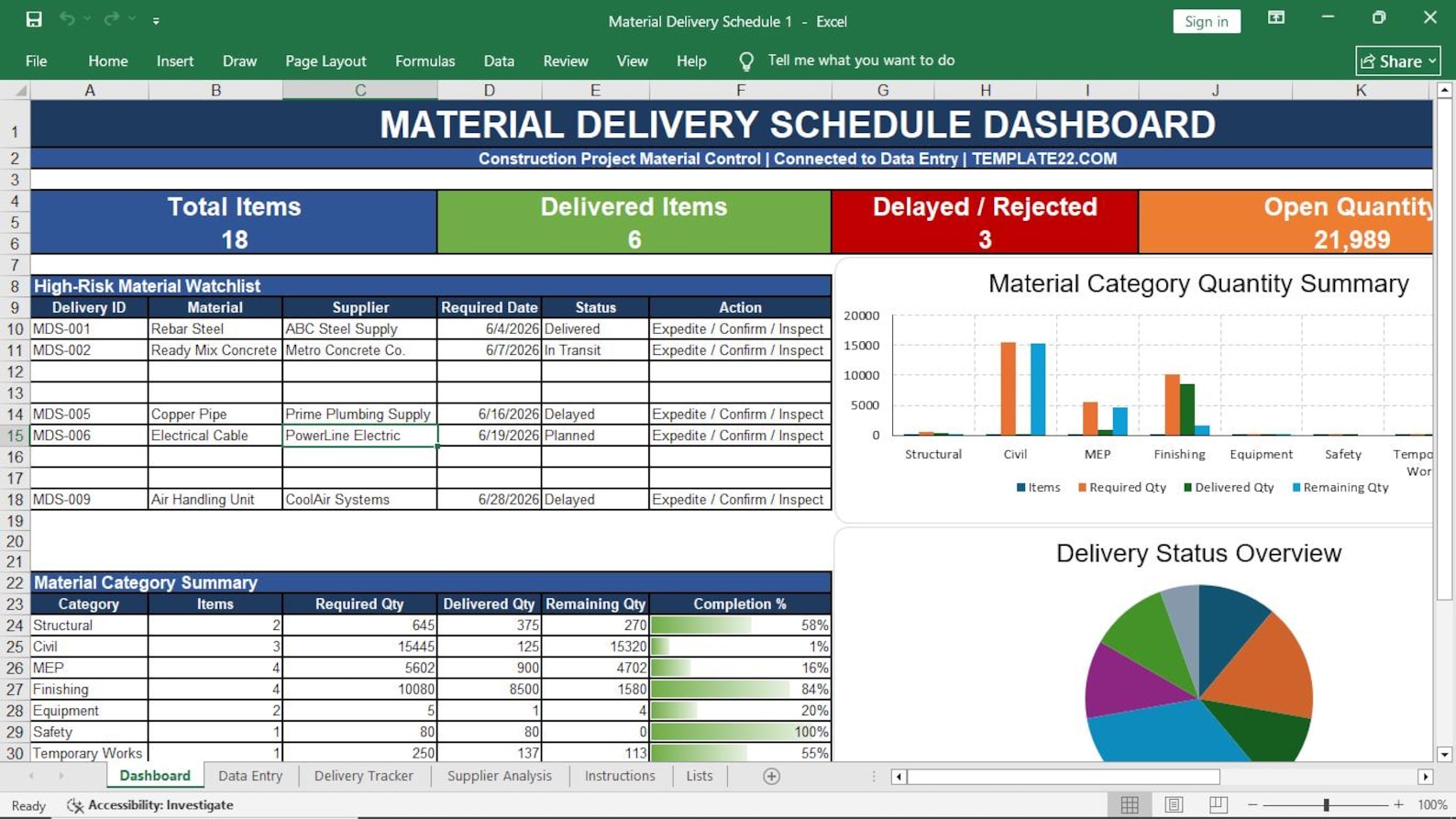1456x819 pixels.
Task: Select column F header
Action: (741, 90)
